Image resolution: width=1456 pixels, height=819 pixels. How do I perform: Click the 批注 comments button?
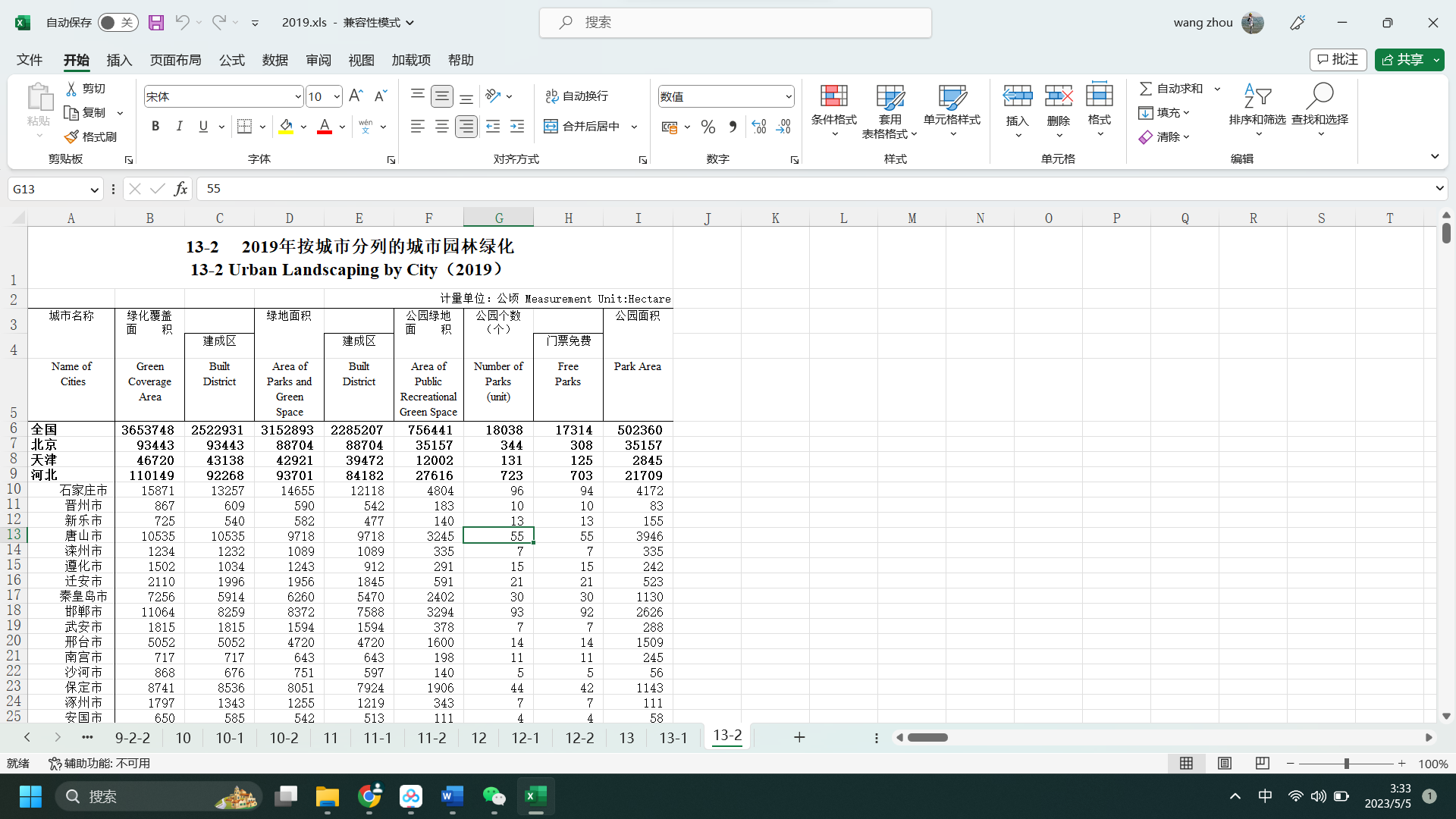point(1338,59)
